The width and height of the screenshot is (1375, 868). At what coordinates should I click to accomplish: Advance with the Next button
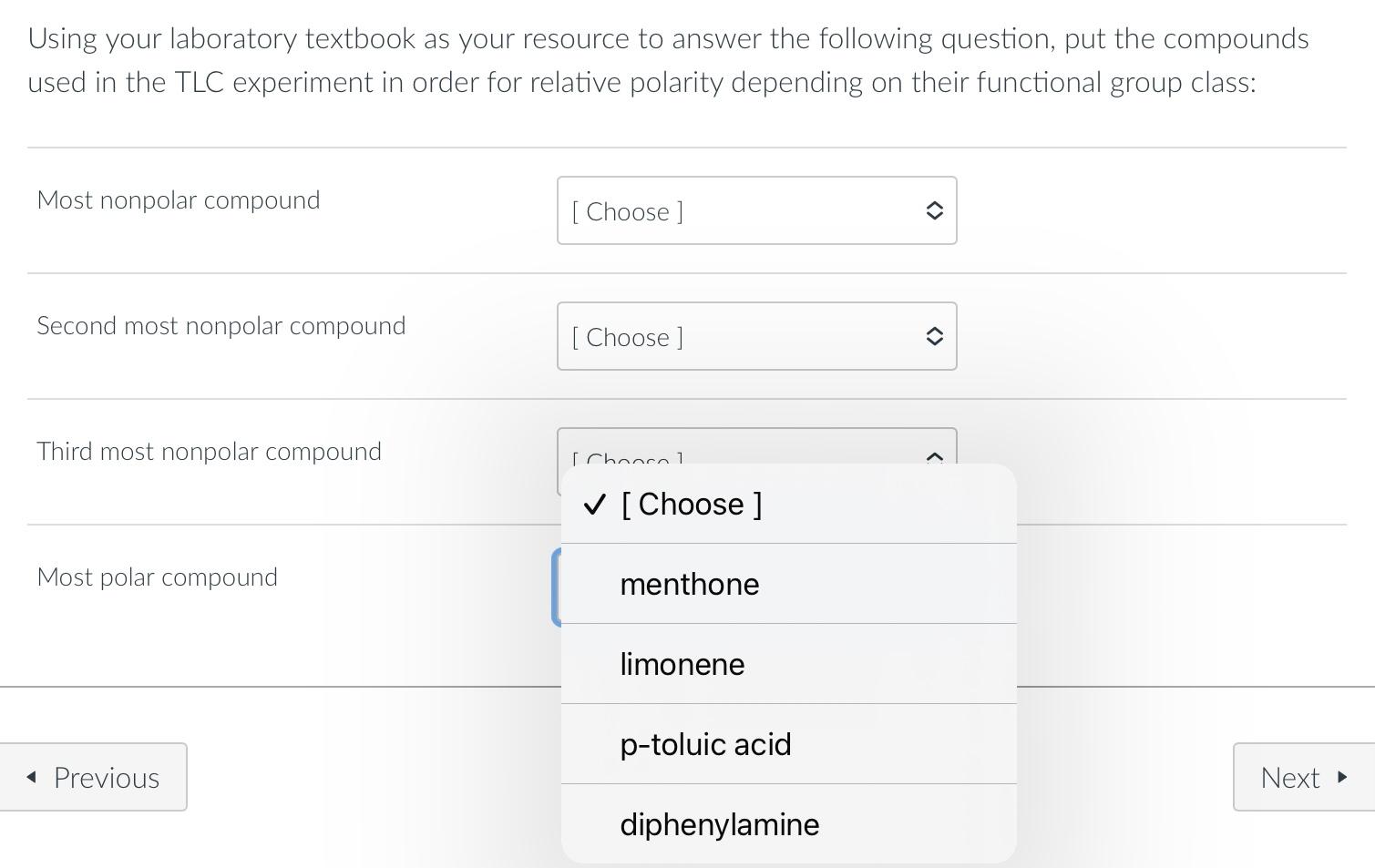[1302, 777]
